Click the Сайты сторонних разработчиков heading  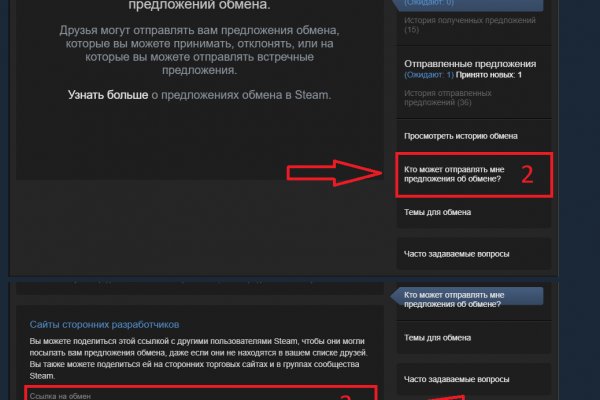[x=105, y=325]
